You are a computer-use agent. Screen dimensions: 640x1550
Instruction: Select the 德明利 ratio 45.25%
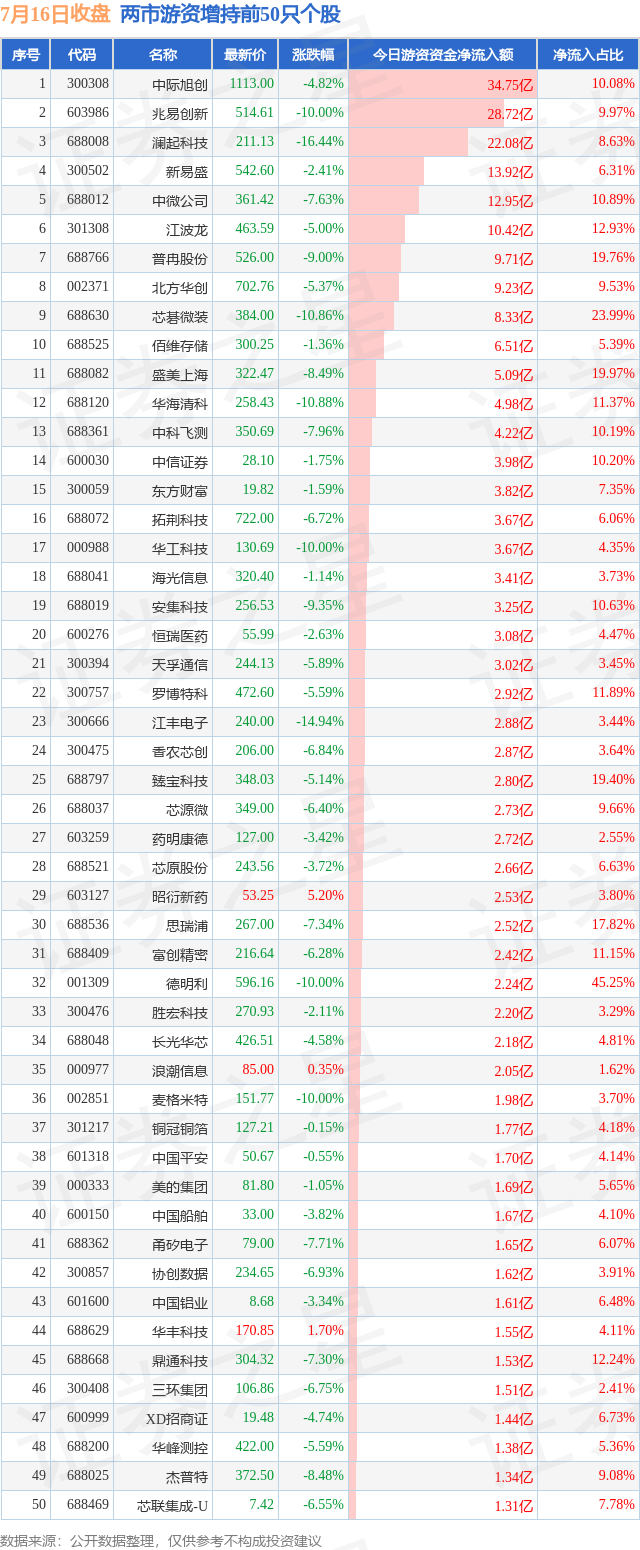tap(613, 983)
